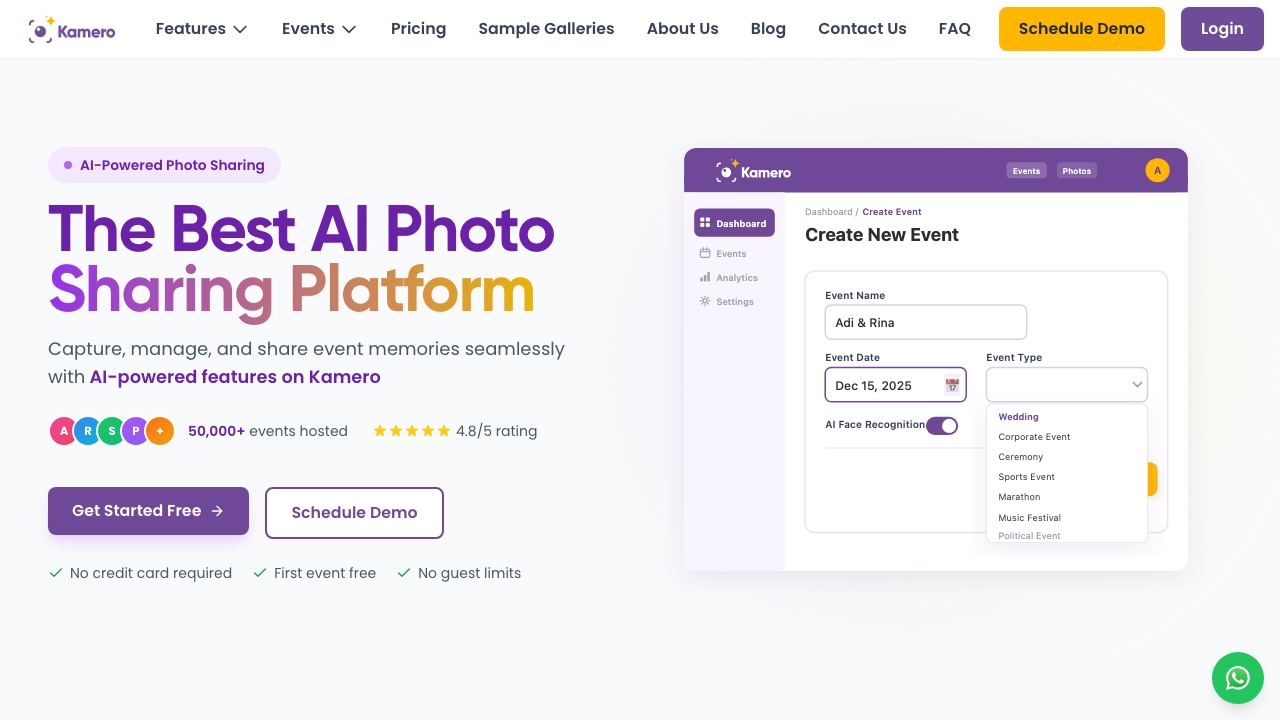Click the 'No guest limits' text
Viewport: 1280px width, 720px height.
469,573
